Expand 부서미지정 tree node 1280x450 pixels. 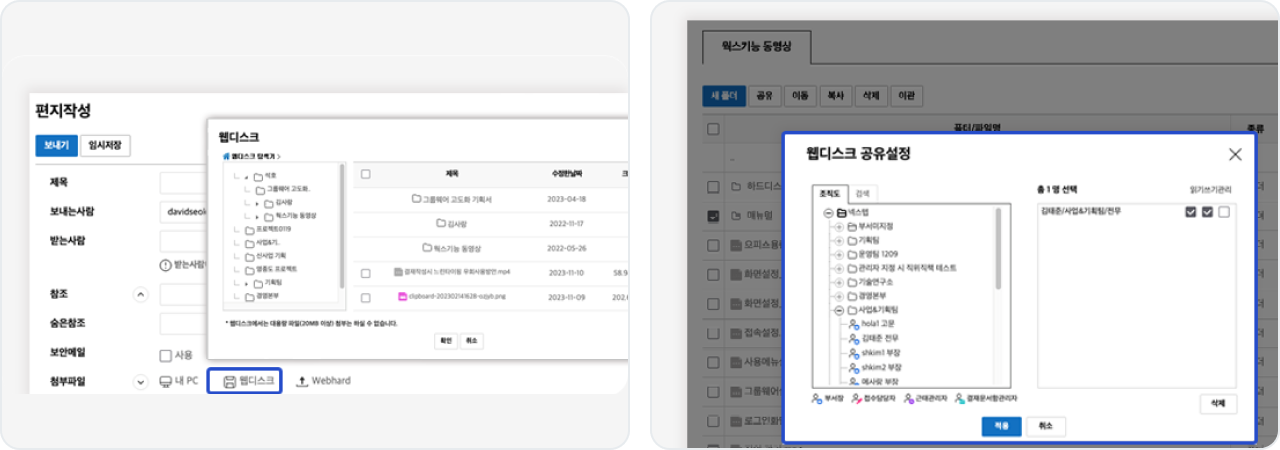(x=839, y=228)
